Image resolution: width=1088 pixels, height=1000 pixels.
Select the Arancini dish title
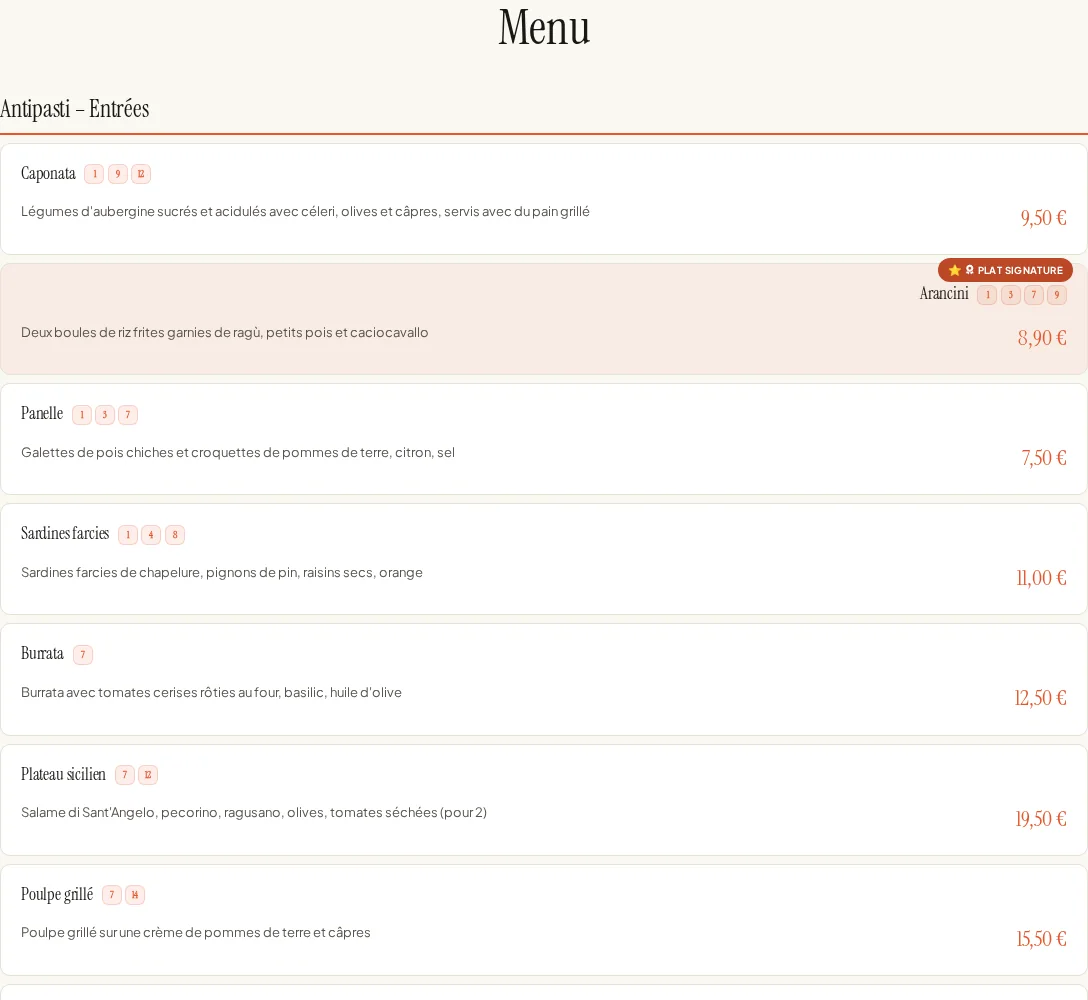coord(944,294)
